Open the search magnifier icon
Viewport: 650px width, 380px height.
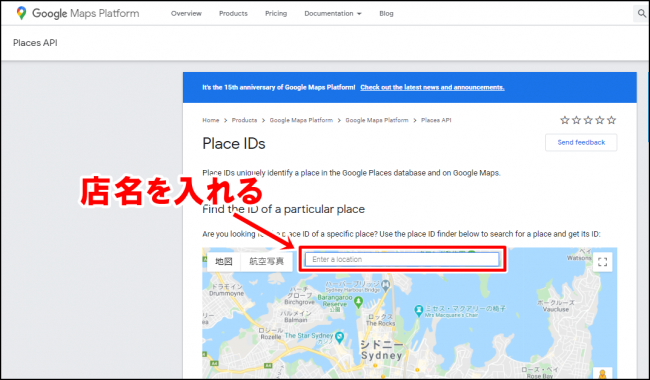click(641, 13)
